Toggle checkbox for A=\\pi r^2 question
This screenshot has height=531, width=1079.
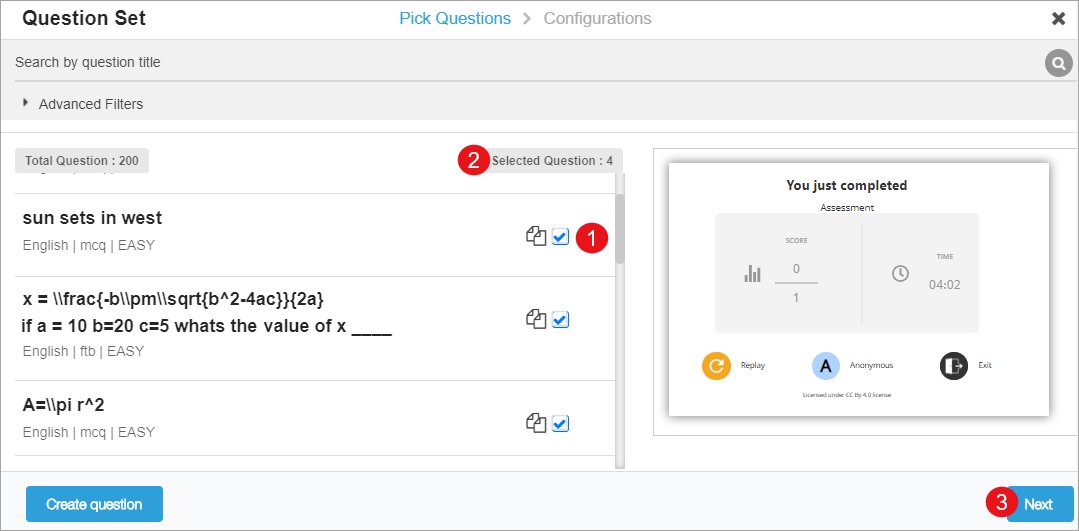[x=560, y=423]
